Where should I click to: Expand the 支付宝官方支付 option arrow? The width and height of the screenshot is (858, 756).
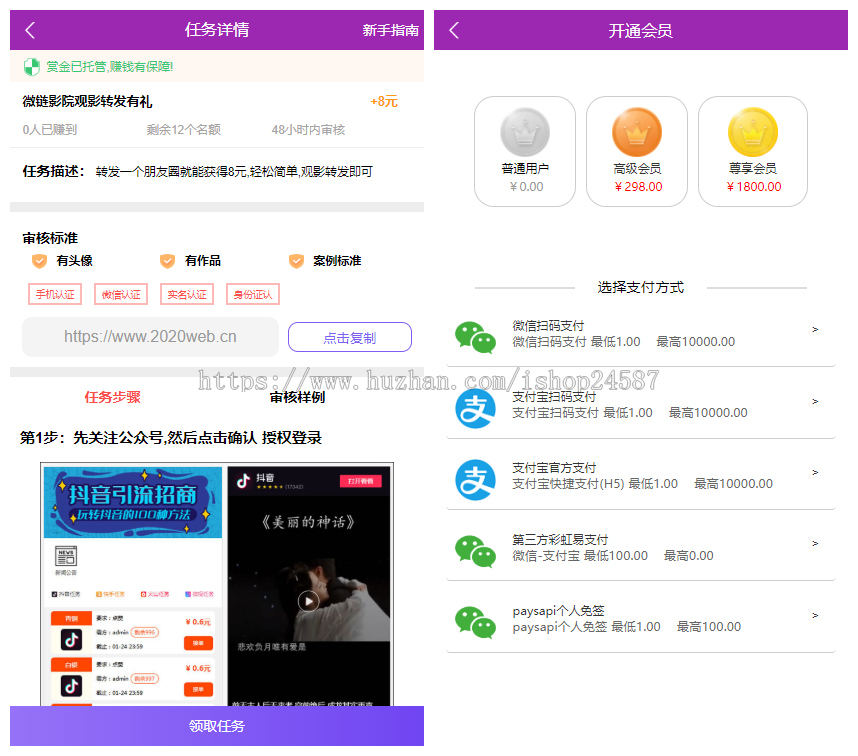coord(815,472)
